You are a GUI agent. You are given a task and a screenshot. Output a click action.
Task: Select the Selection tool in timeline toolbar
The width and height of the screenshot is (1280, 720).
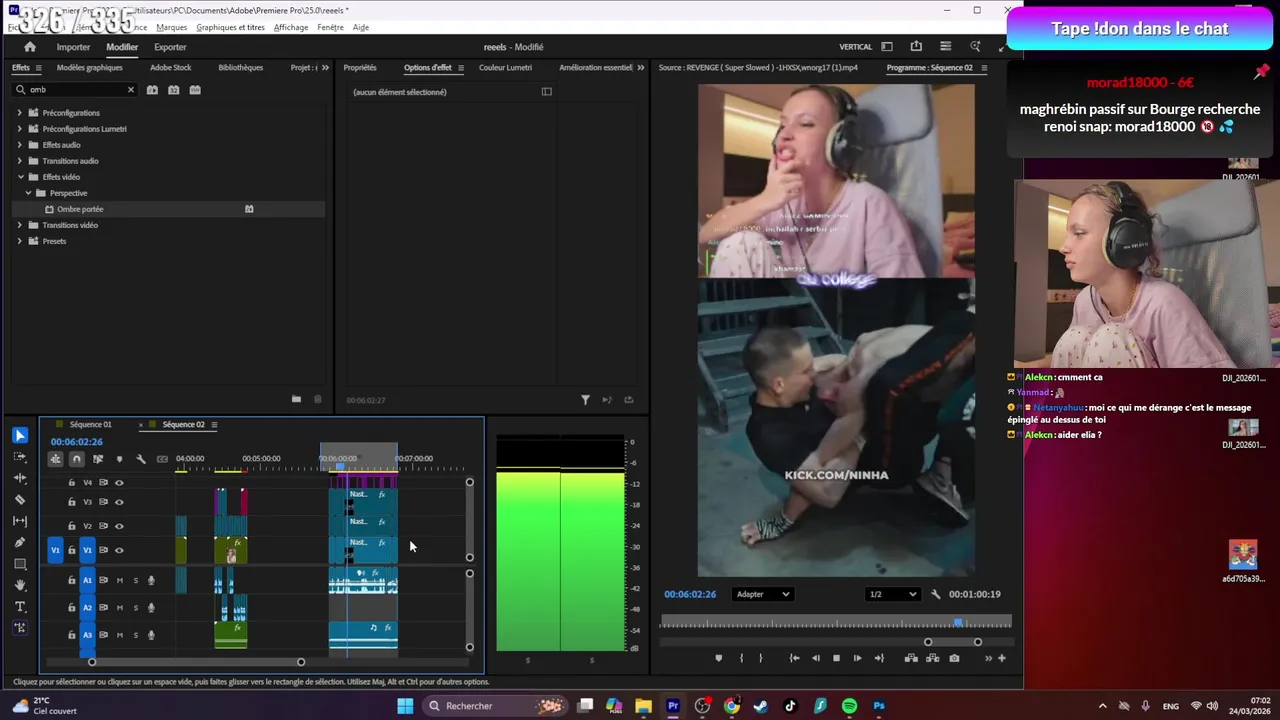[x=20, y=435]
